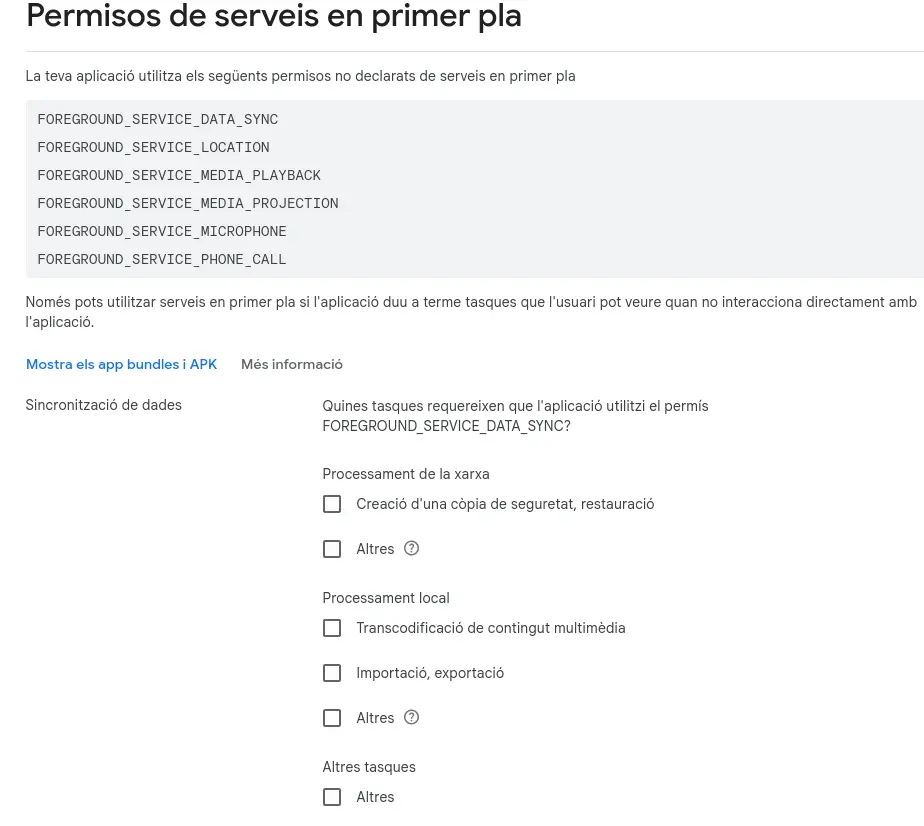Select the FOREGROUND_SERVICE_PHONE_CALL permission entry

(x=162, y=259)
